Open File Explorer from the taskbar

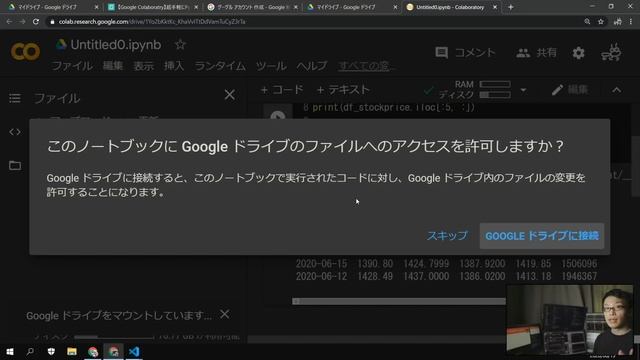coord(72,351)
